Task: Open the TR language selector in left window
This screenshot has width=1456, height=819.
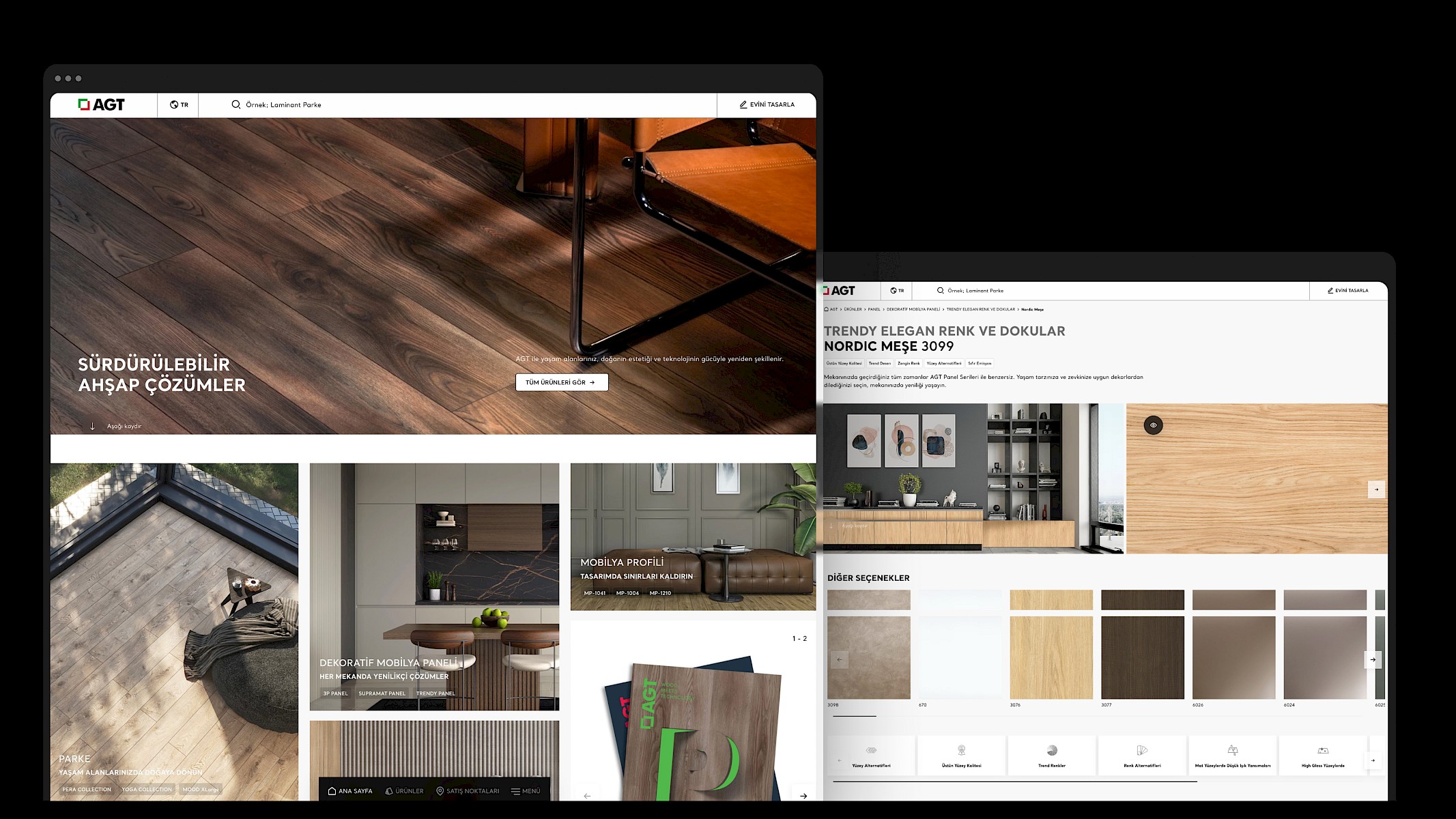Action: [x=179, y=104]
